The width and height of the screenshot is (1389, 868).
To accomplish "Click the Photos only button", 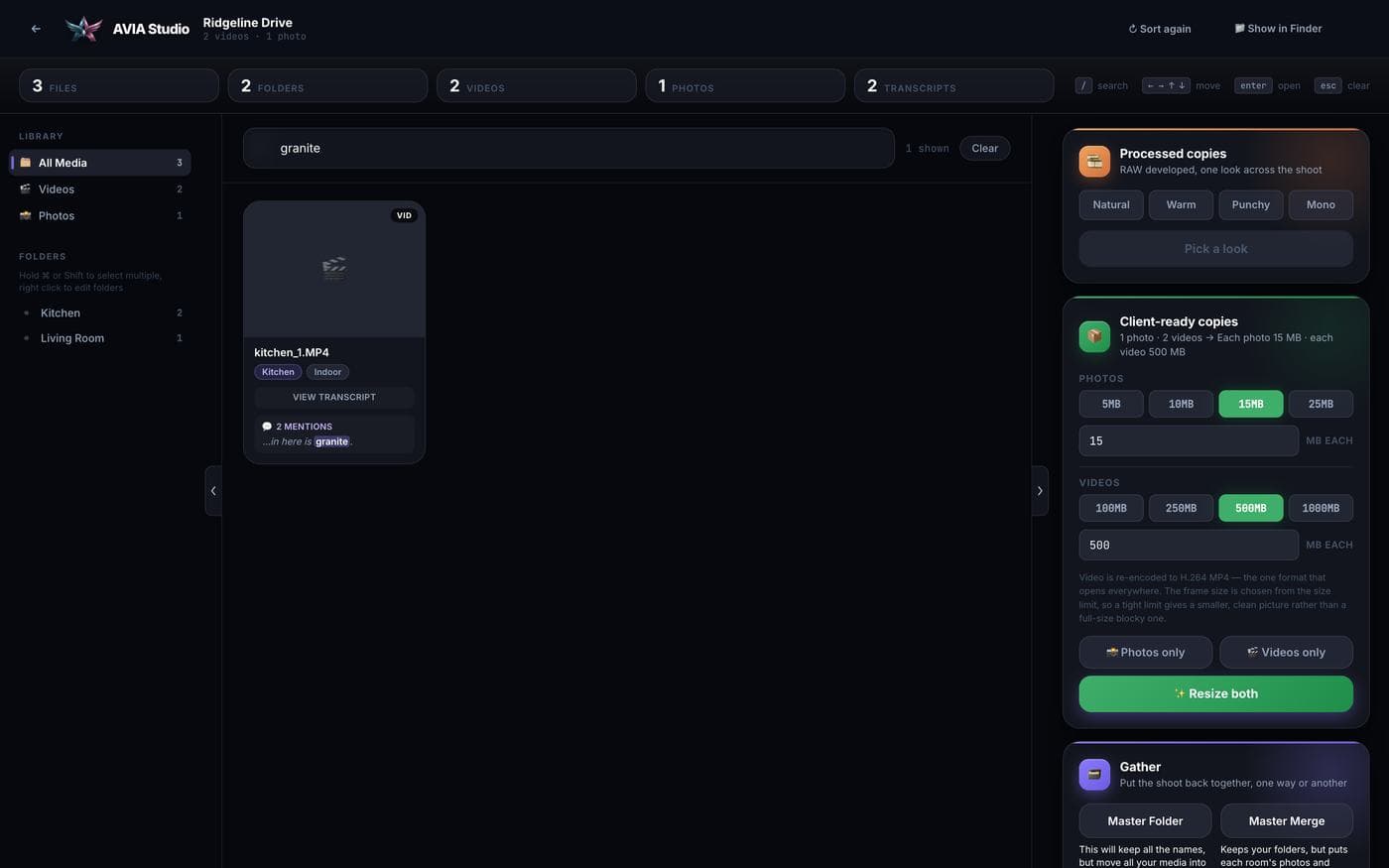I will click(1146, 652).
